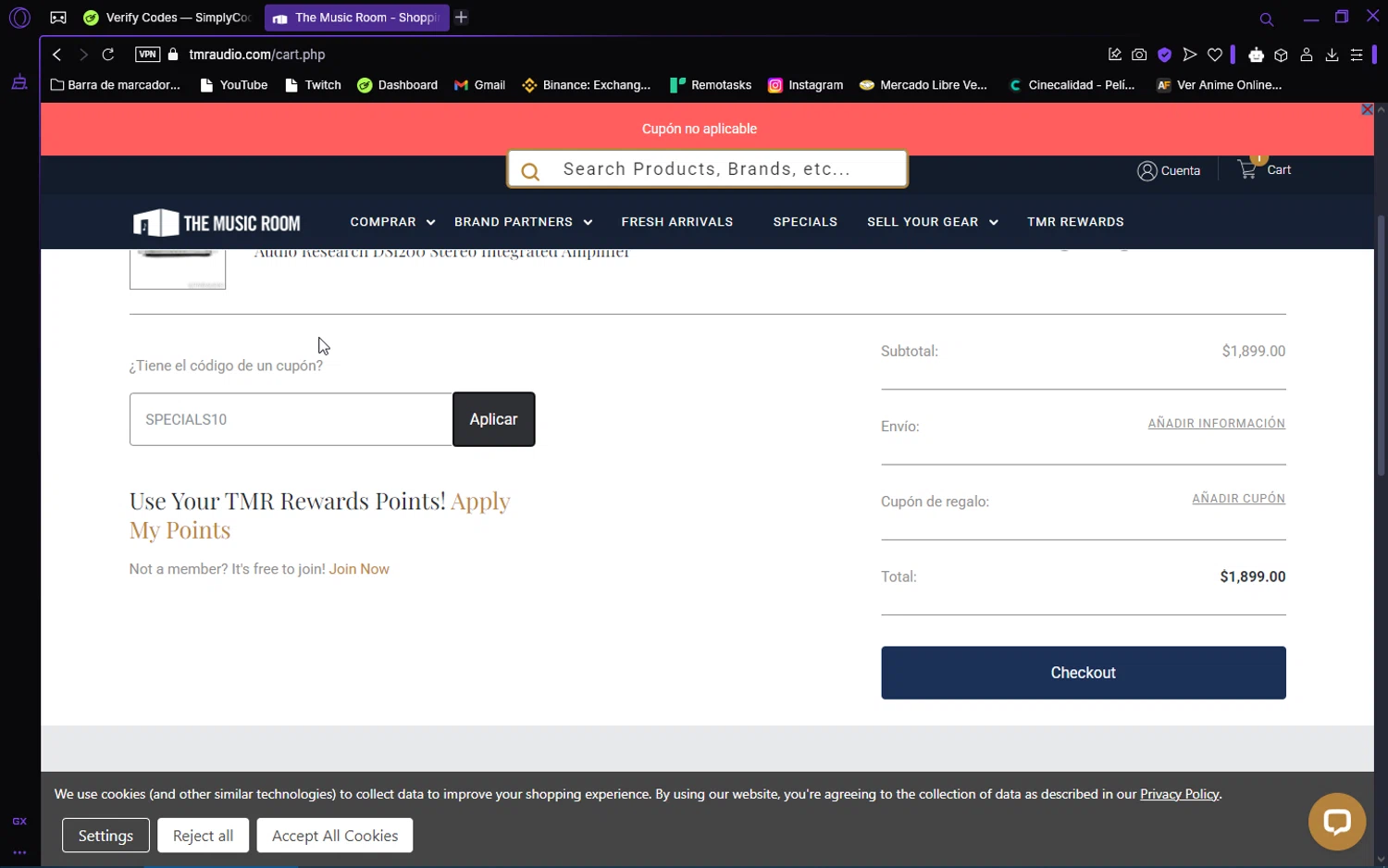Expand the SELL YOUR GEAR menu
The width and height of the screenshot is (1388, 868).
pyautogui.click(x=933, y=222)
